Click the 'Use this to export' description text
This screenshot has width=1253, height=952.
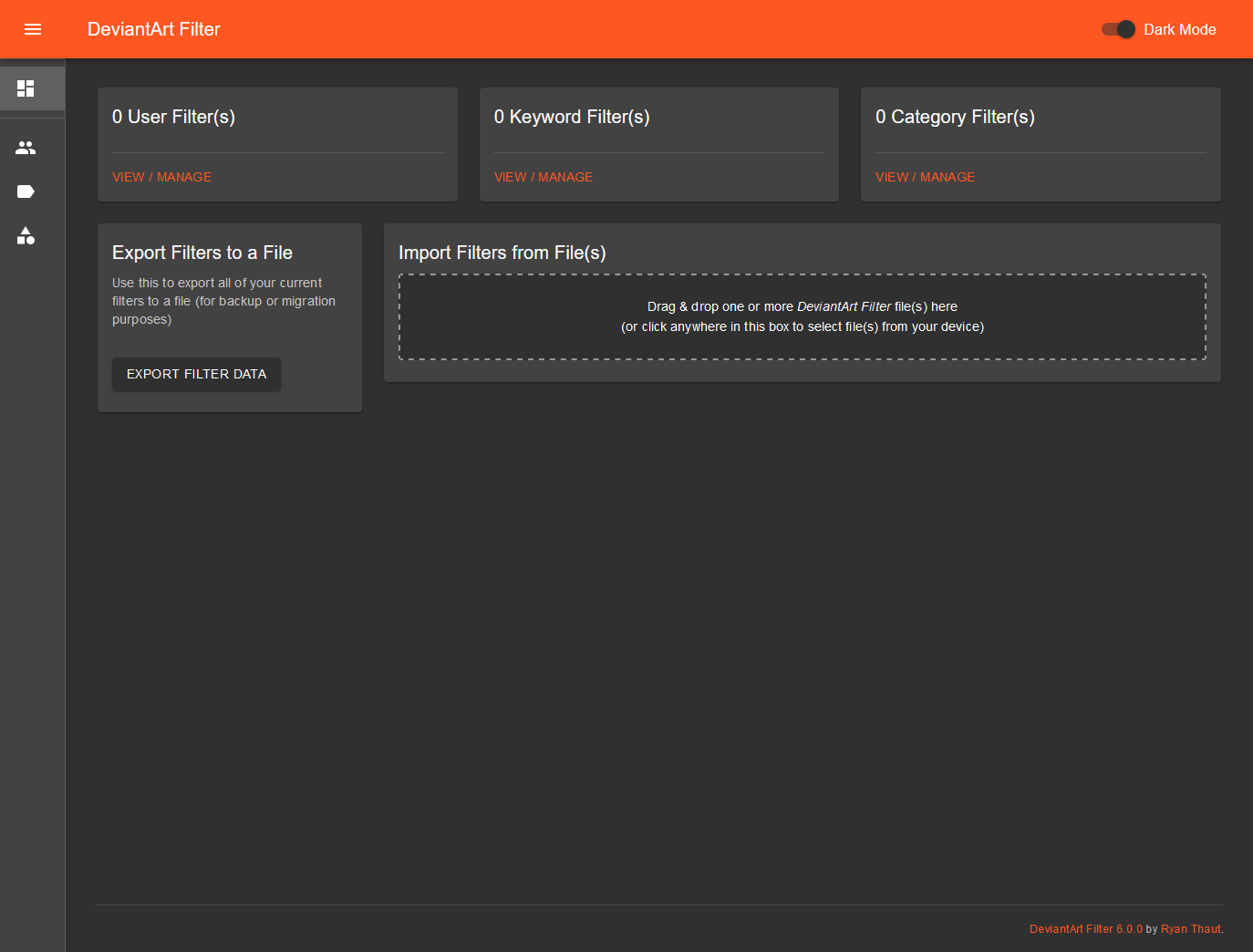[223, 301]
